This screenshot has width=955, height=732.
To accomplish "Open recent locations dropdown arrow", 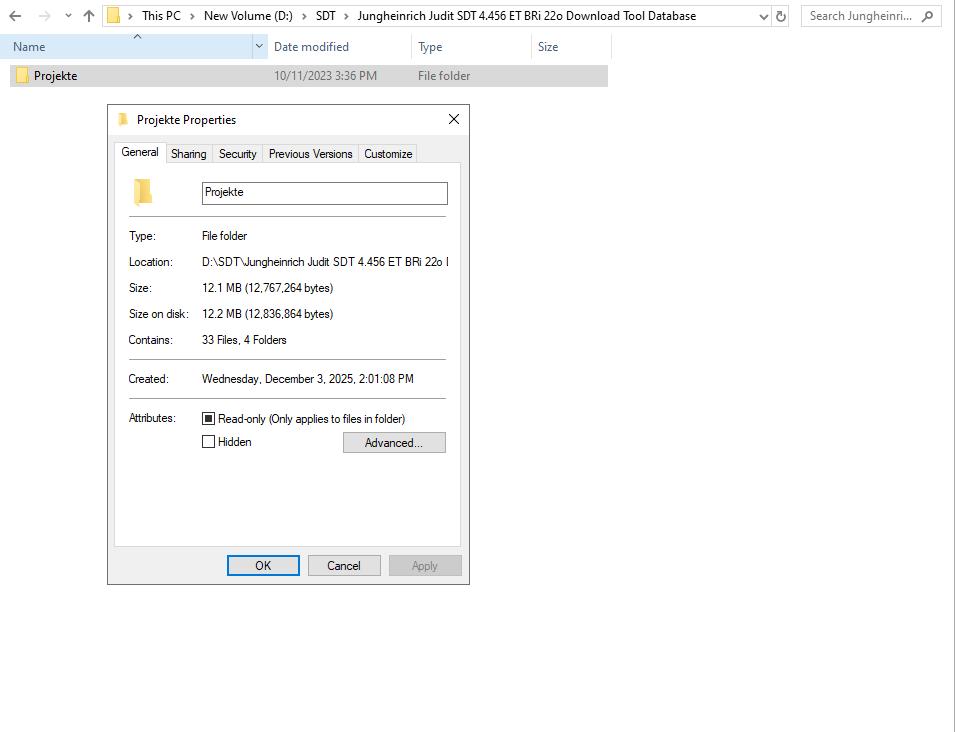I will click(x=68, y=16).
